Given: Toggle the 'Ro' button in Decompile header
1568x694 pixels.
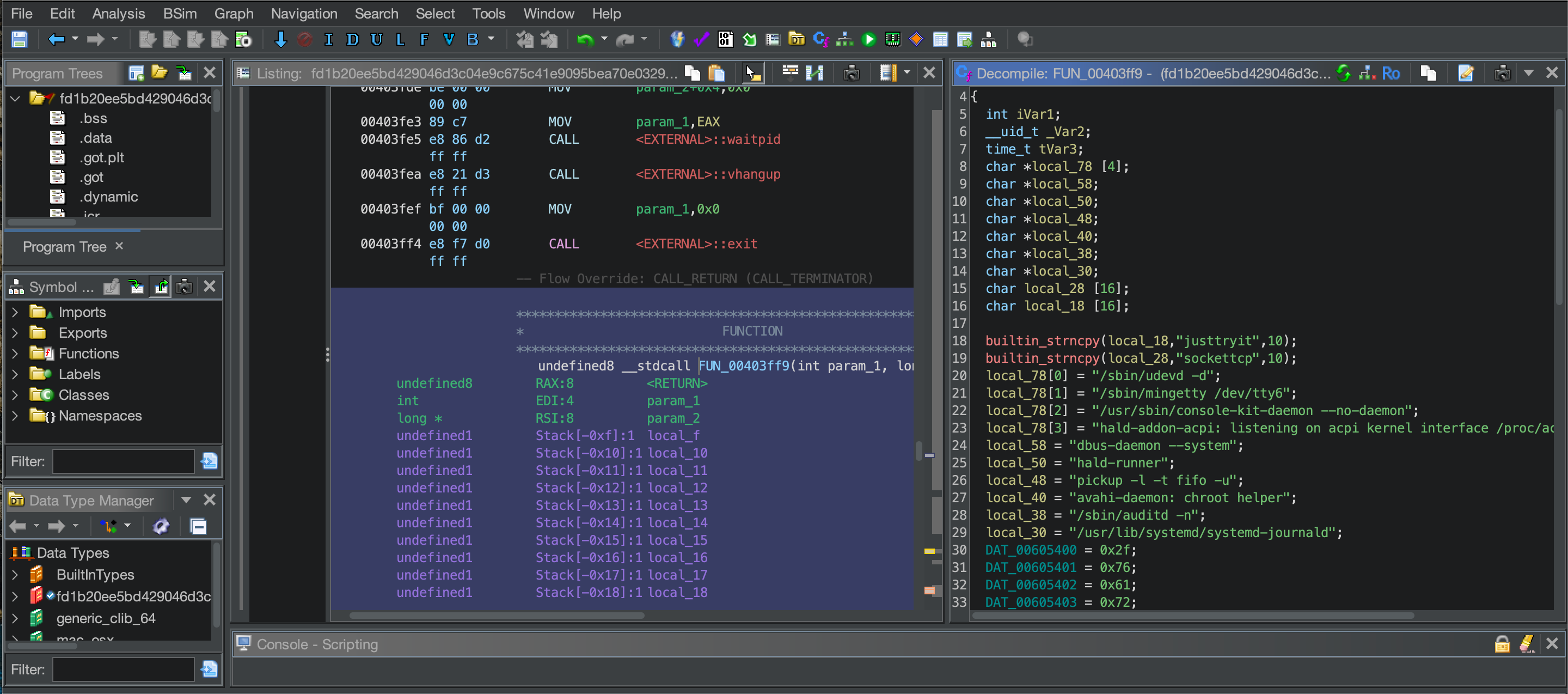Looking at the screenshot, I should pos(1391,74).
